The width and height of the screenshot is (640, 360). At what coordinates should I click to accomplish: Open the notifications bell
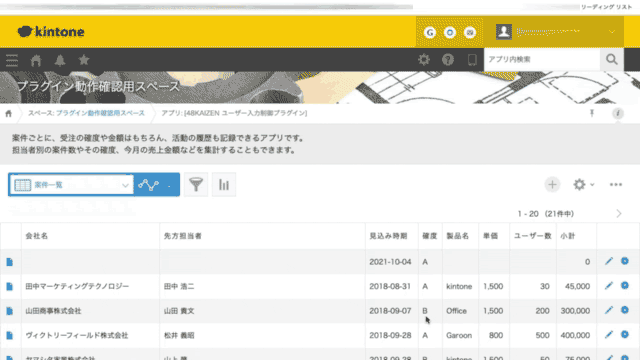(60, 60)
